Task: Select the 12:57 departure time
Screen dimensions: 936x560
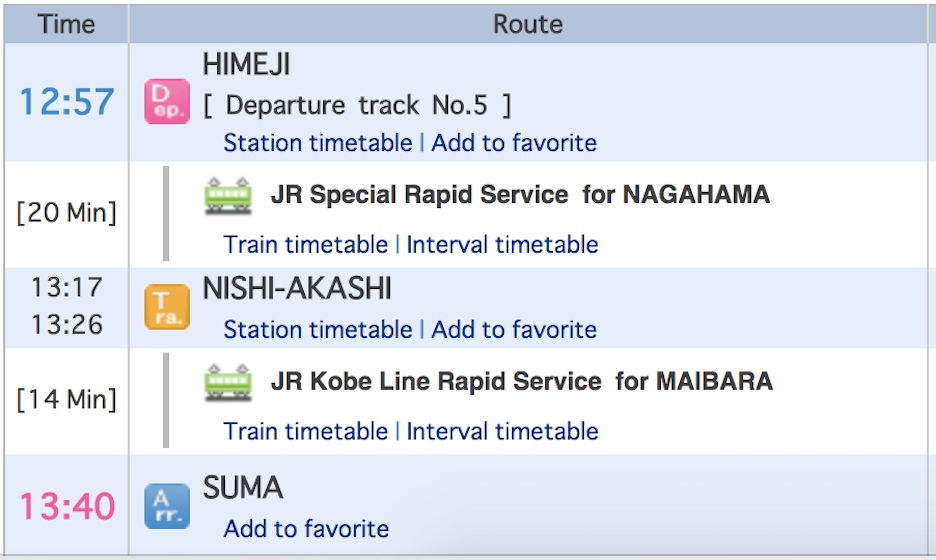Action: tap(67, 103)
